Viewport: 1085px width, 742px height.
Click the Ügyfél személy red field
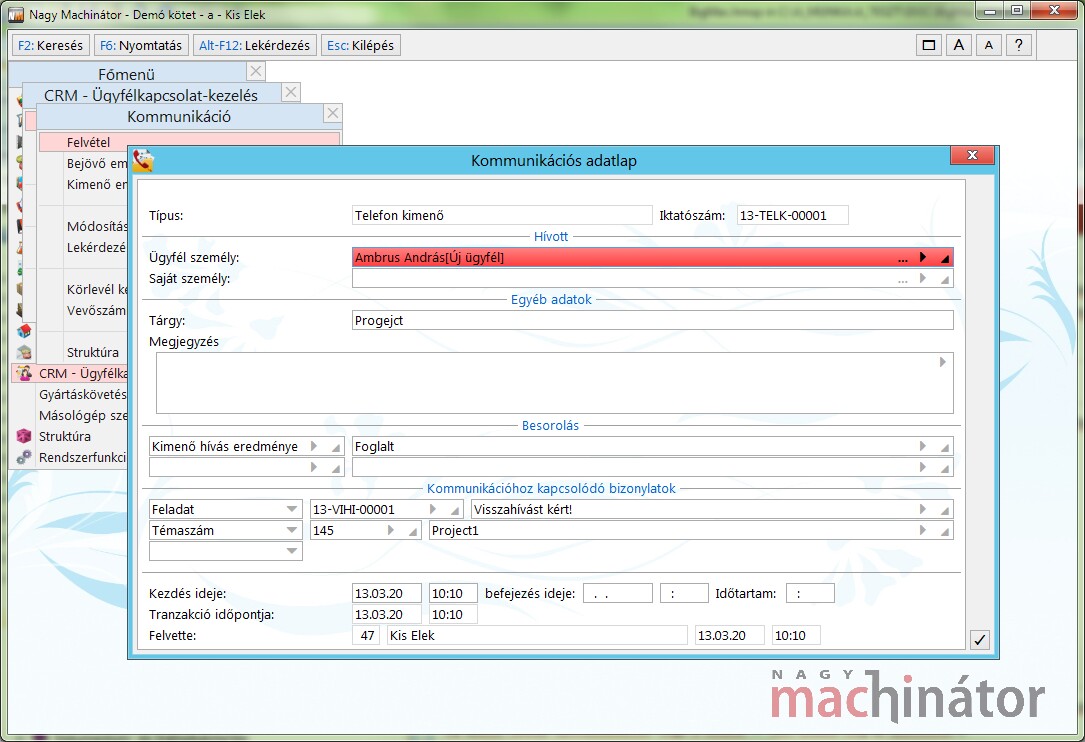click(x=653, y=257)
